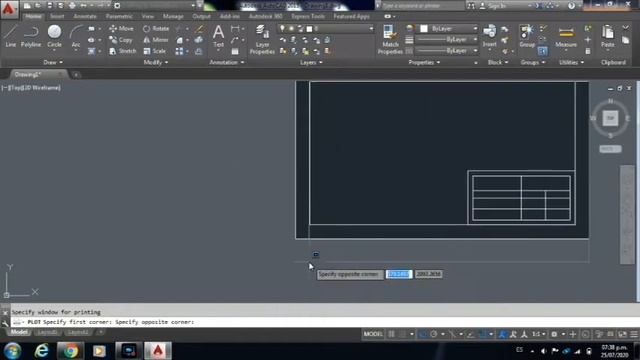
Task: Toggle Clean Screen in status bar
Action: [622, 334]
